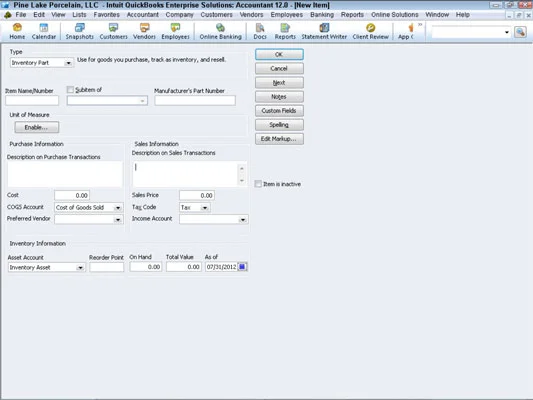Open the Lists menu
The width and height of the screenshot is (533, 400).
[x=79, y=15]
